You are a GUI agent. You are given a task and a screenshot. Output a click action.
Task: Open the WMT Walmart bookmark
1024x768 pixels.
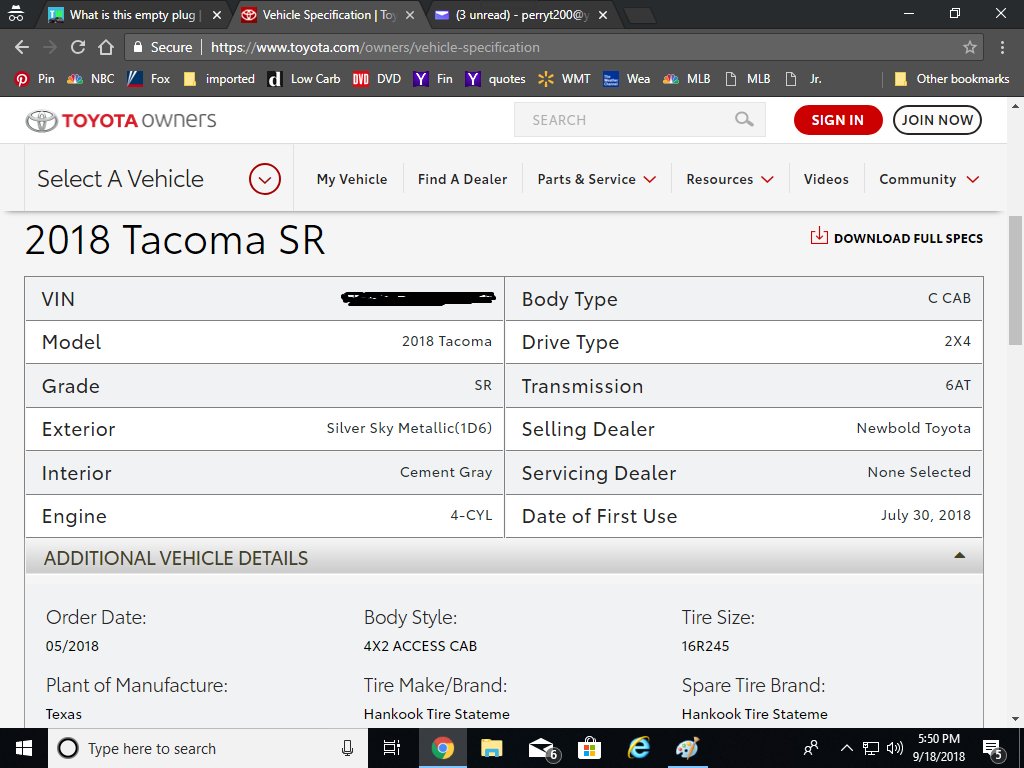tap(564, 79)
